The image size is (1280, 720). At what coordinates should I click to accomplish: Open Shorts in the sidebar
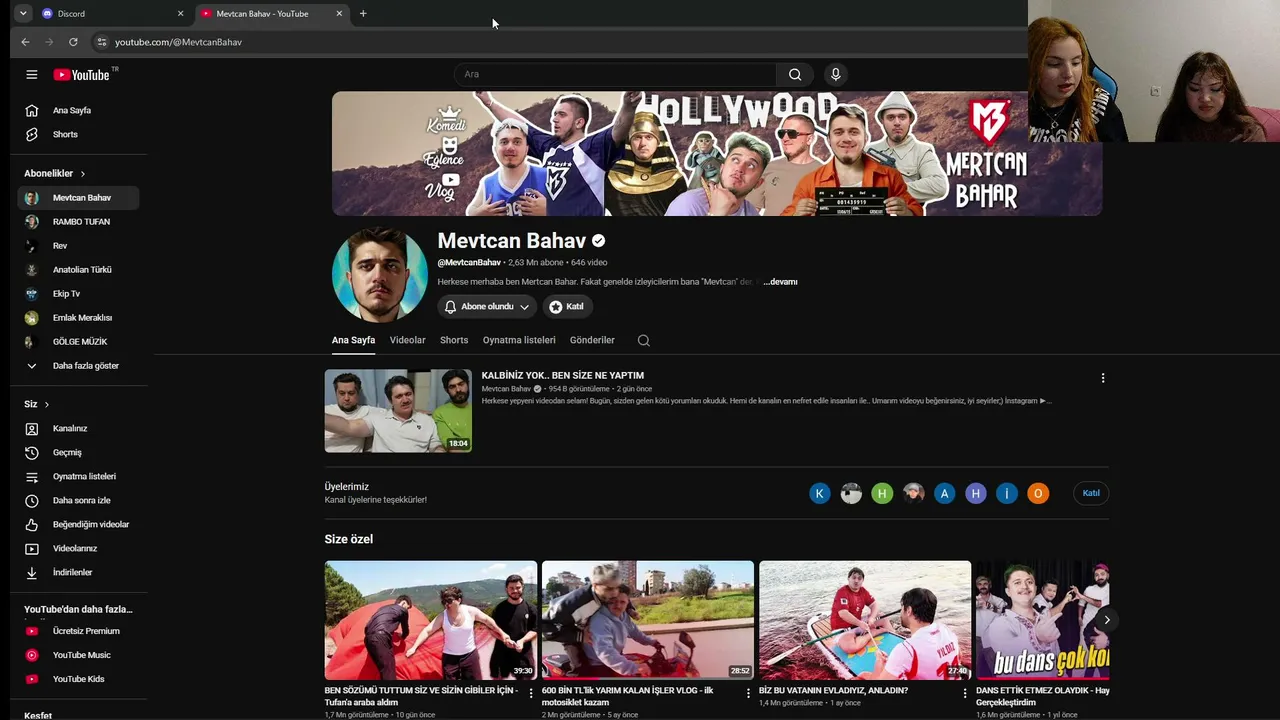pyautogui.click(x=78, y=134)
